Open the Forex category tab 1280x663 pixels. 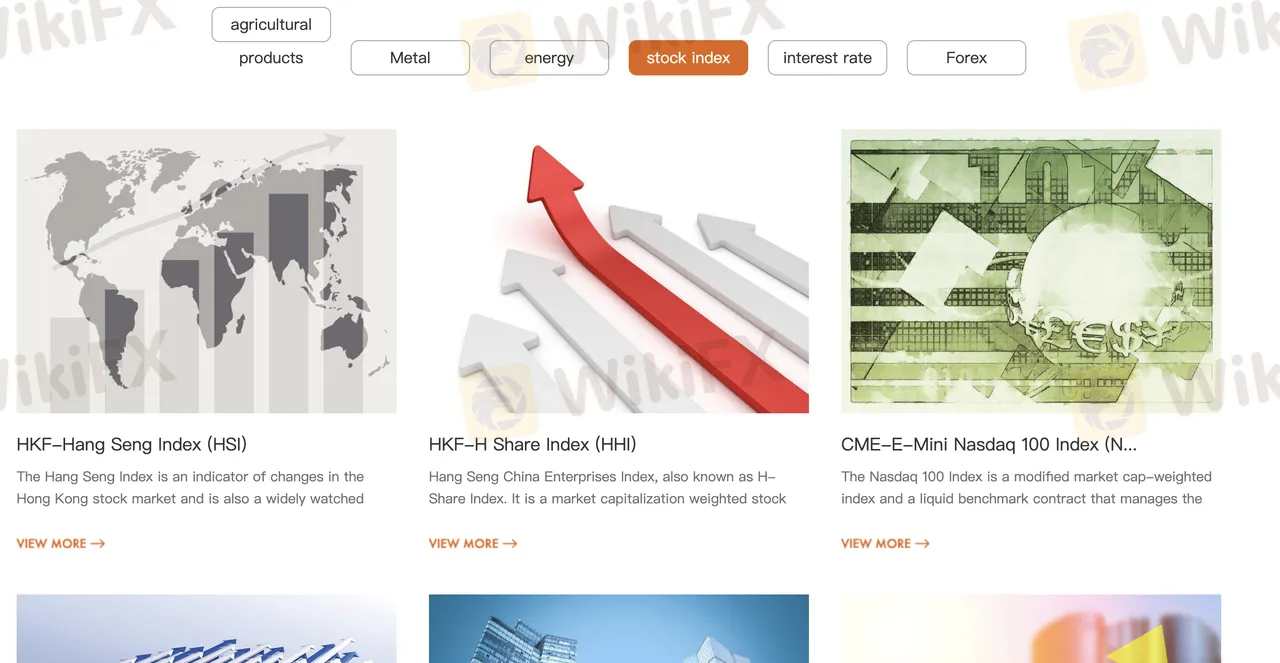pyautogui.click(x=966, y=58)
